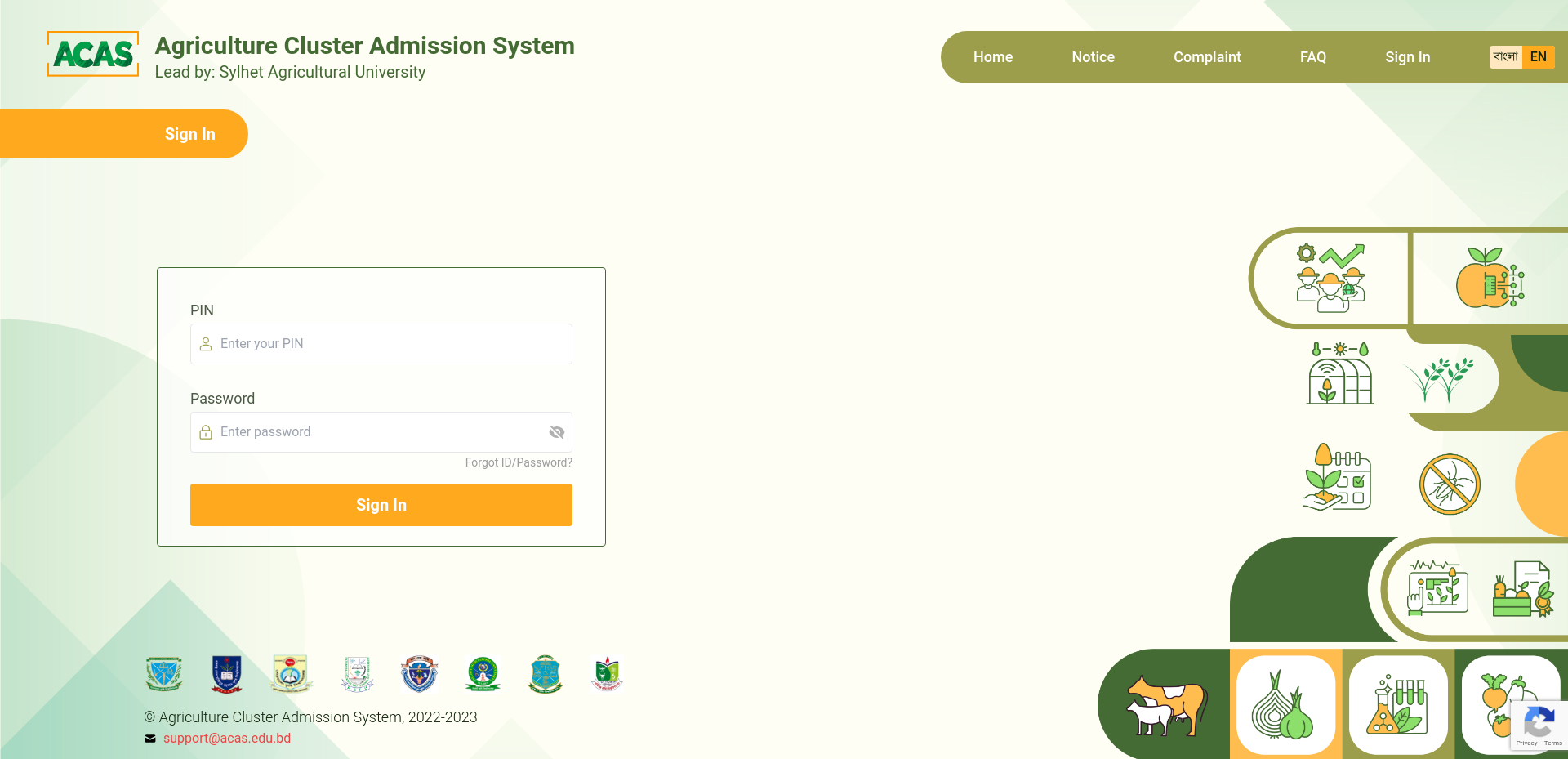This screenshot has width=1568, height=759.
Task: Click the reCAPTCHA badge
Action: point(1539,726)
